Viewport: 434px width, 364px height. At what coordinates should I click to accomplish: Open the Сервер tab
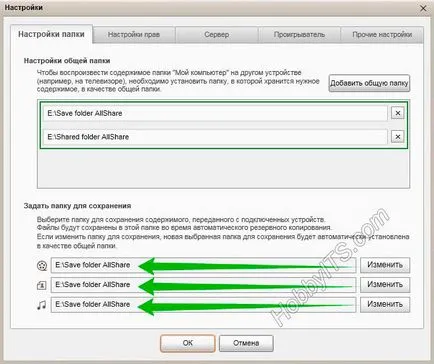217,35
